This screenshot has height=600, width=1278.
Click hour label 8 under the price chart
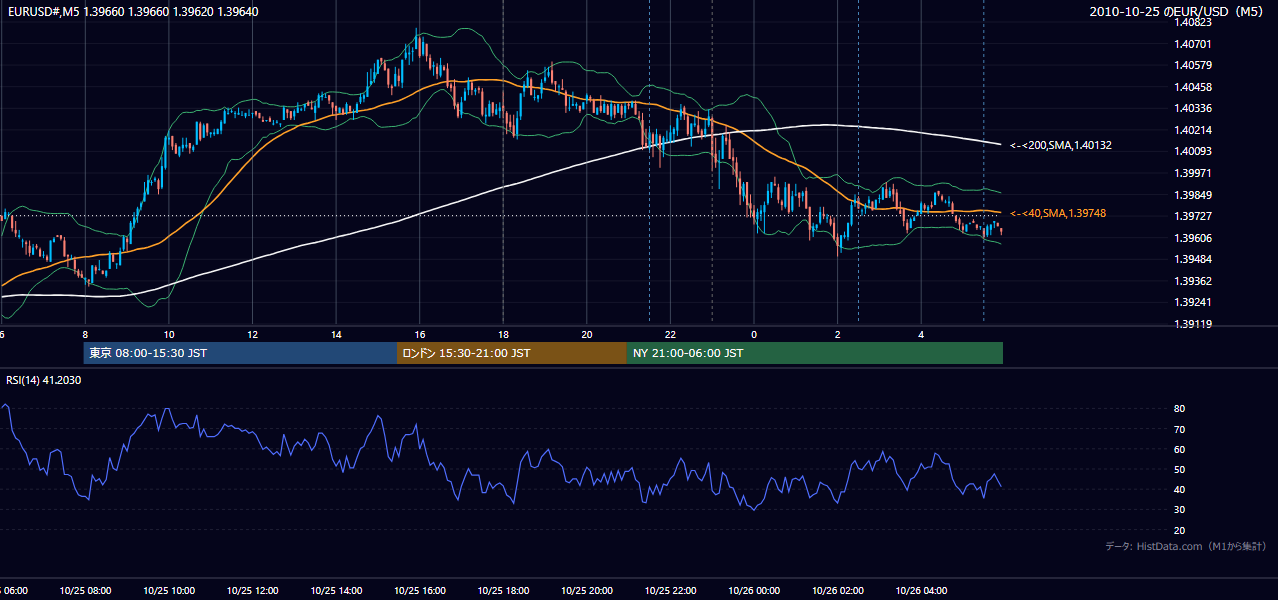(x=85, y=335)
